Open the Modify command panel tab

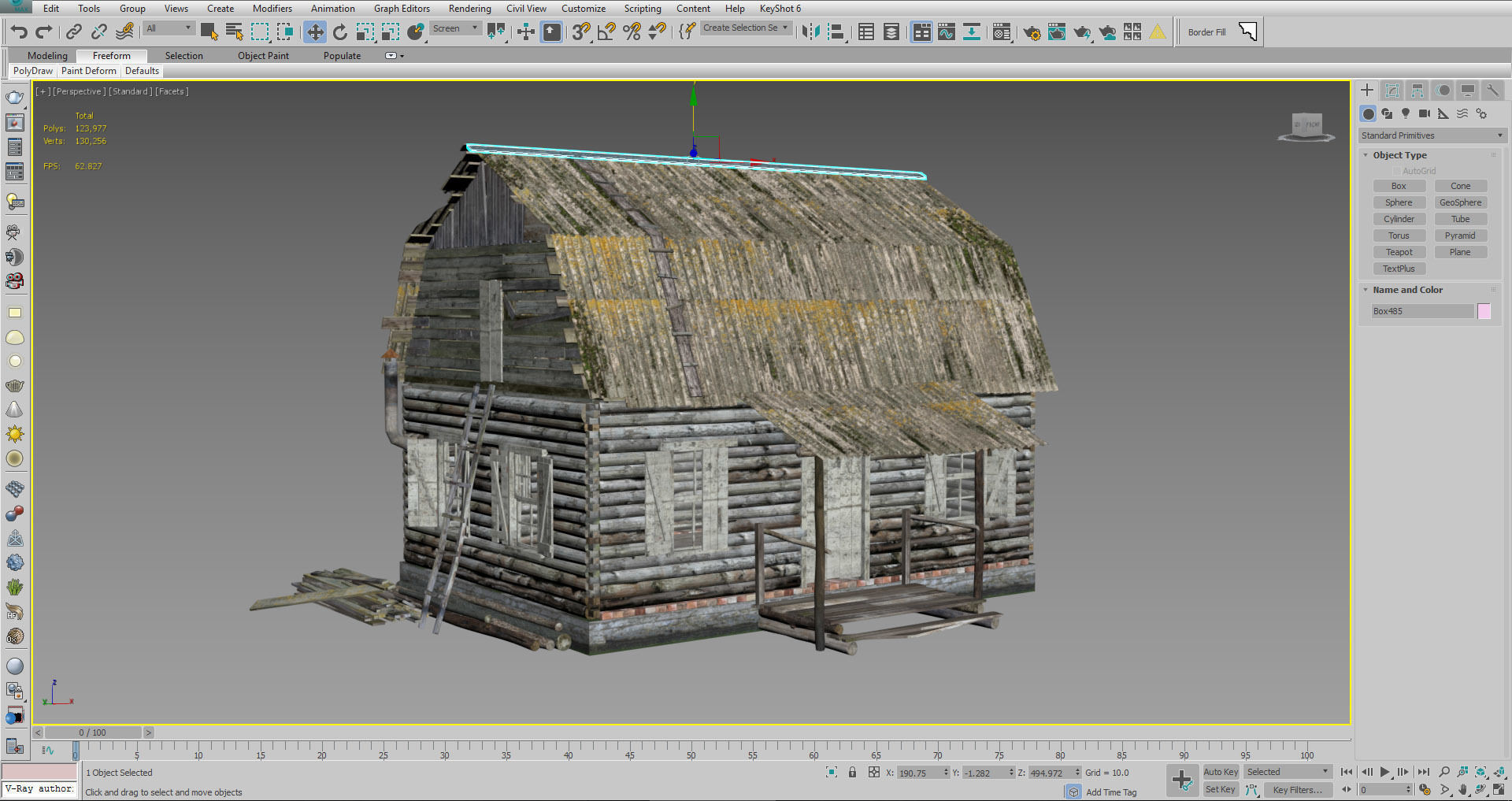pyautogui.click(x=1392, y=91)
